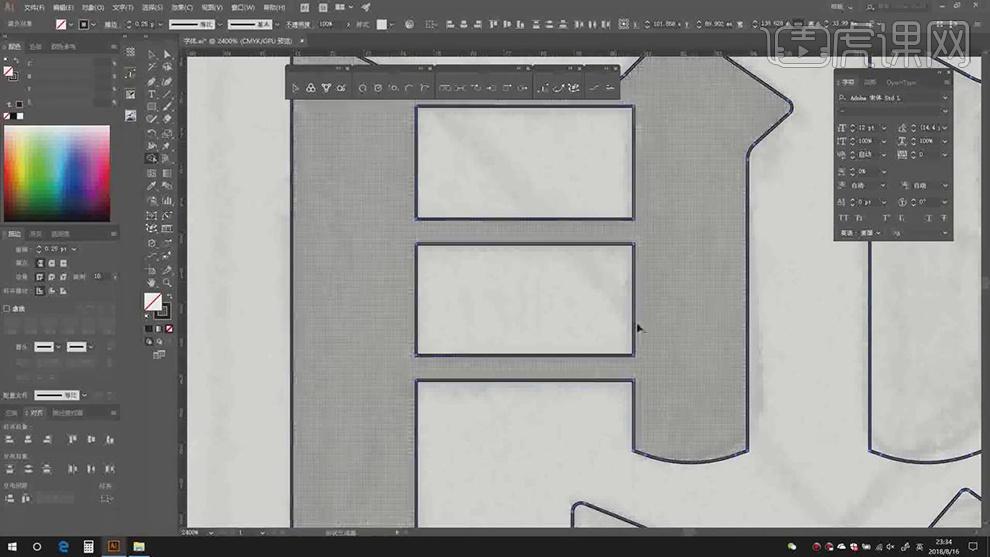Screen dimensions: 990x557
Task: Open zoom level dropdown in status bar
Action: pyautogui.click(x=210, y=532)
